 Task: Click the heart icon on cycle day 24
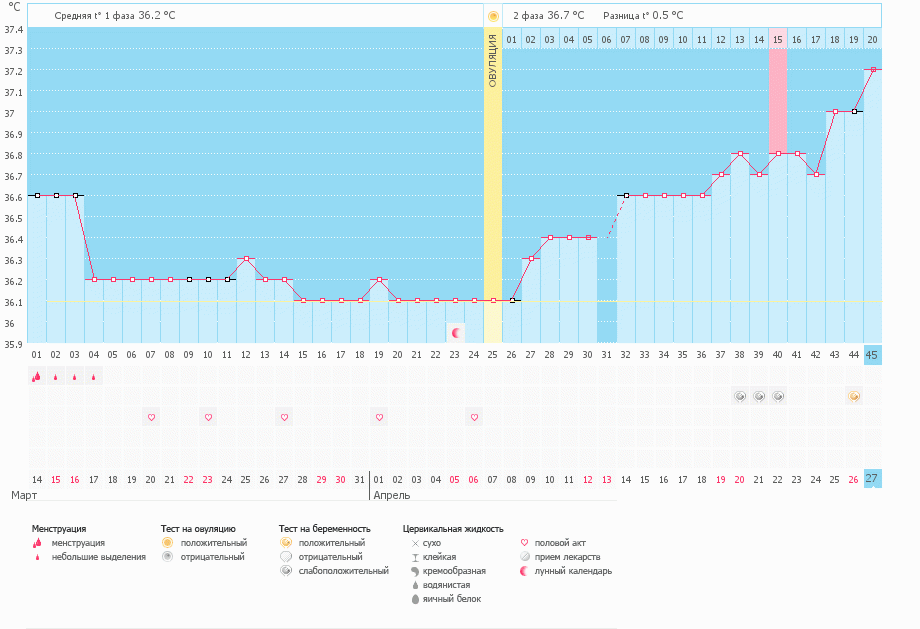[x=475, y=417]
